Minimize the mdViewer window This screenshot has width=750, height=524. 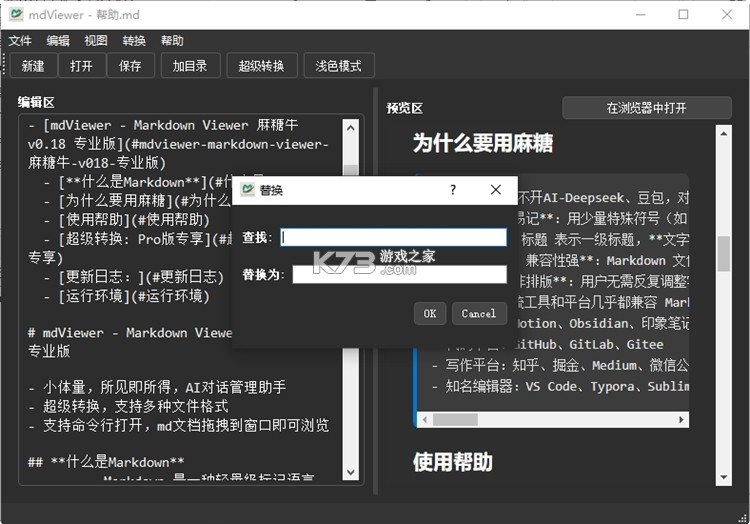[x=640, y=14]
